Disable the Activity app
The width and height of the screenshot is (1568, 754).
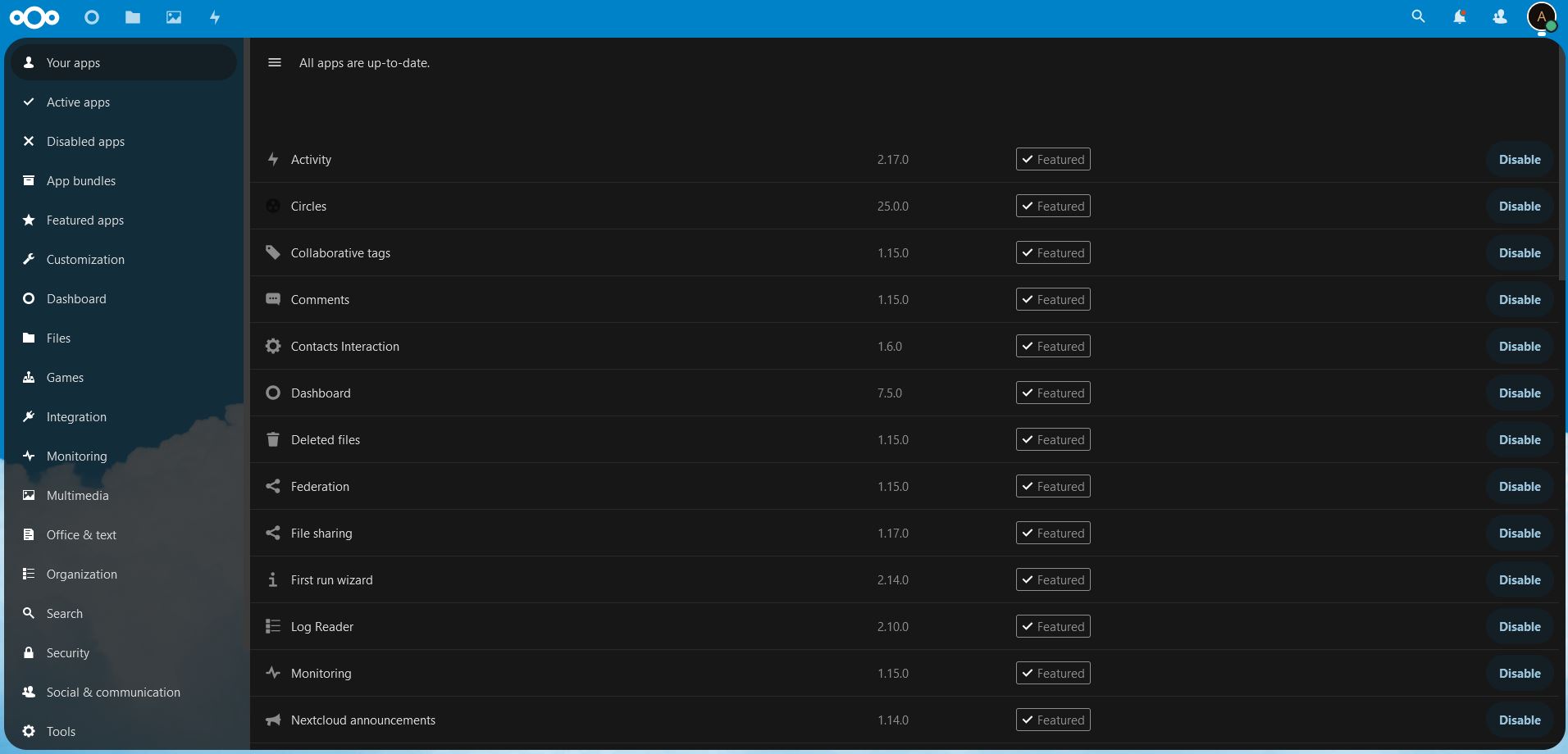1520,159
